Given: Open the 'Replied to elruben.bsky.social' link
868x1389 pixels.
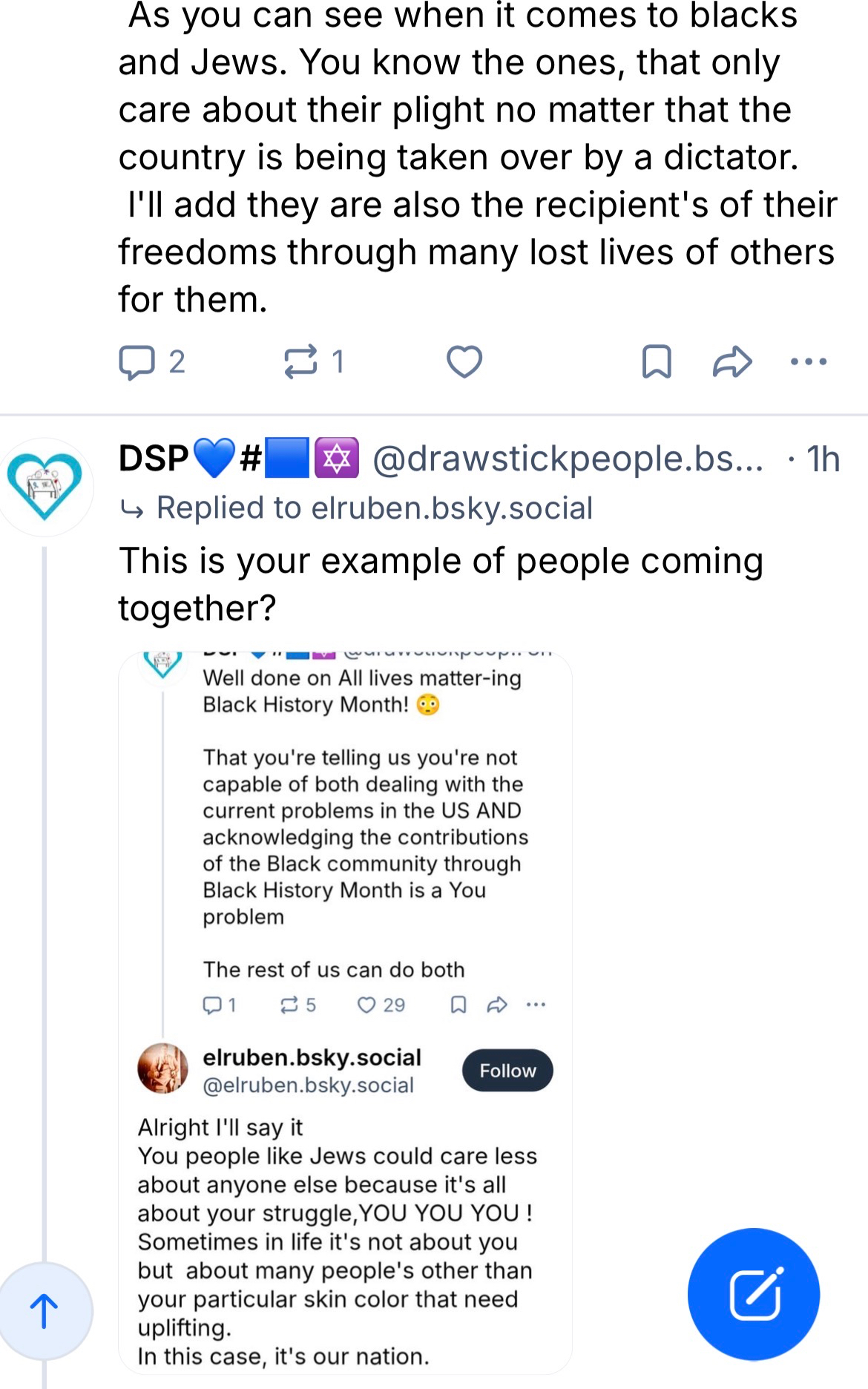Looking at the screenshot, I should pyautogui.click(x=374, y=508).
